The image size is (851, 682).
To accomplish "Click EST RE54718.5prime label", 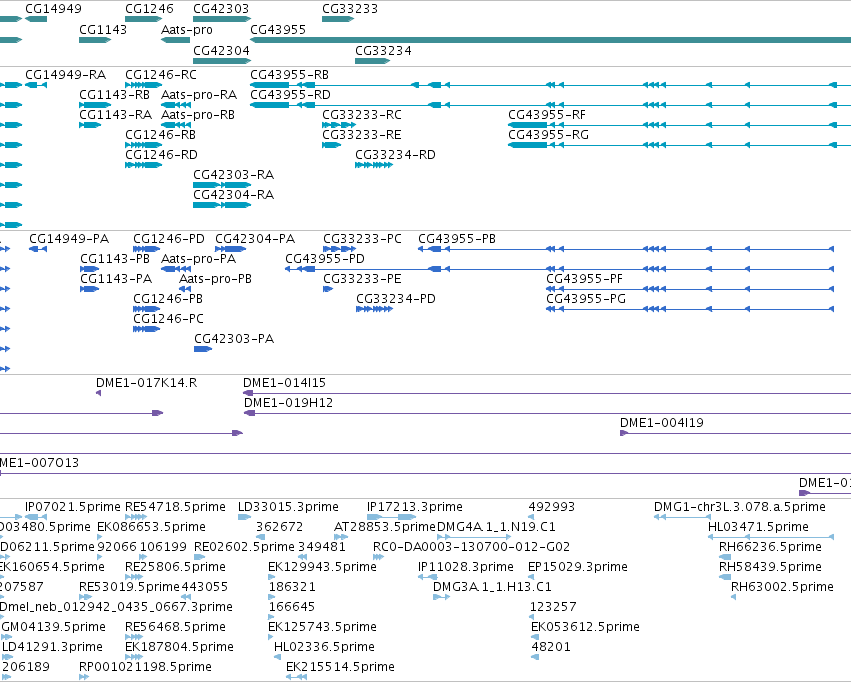I will tap(175, 507).
